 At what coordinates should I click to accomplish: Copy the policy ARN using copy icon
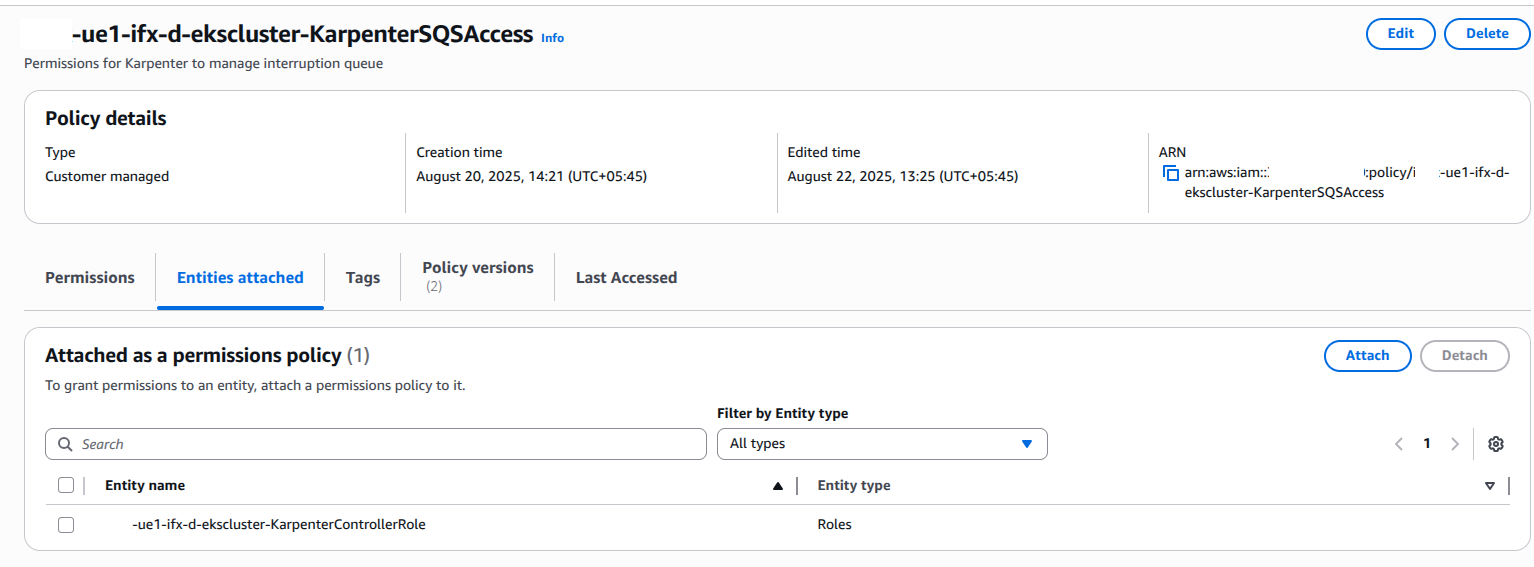coord(1171,174)
